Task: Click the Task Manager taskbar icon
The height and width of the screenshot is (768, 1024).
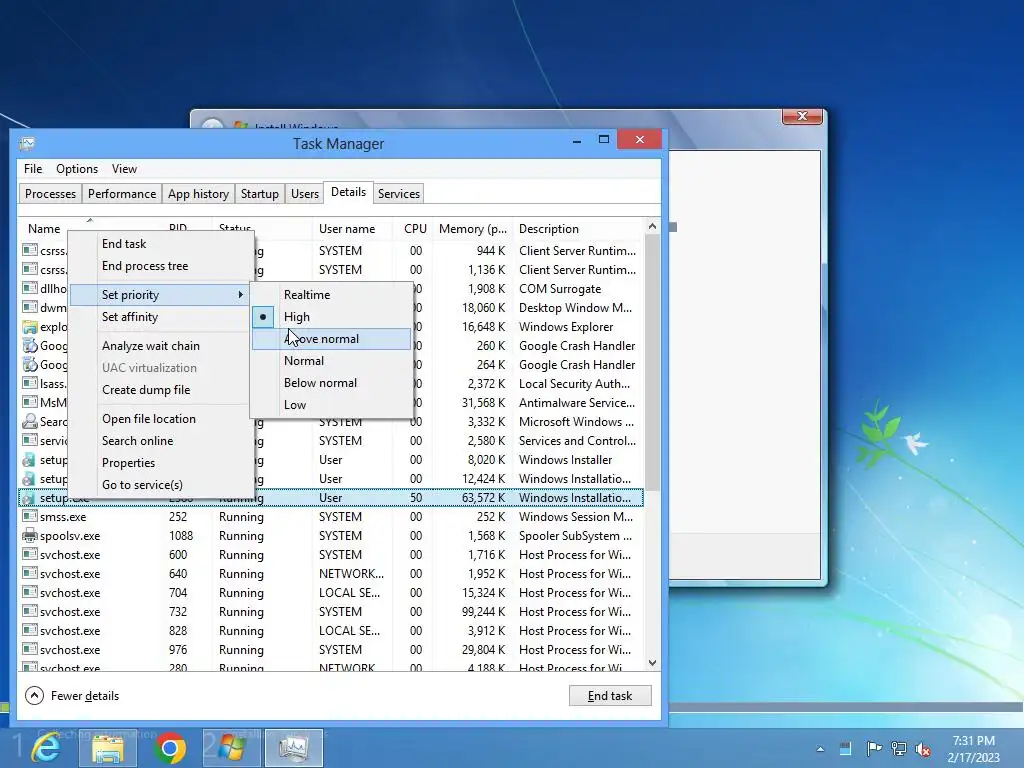Action: click(294, 748)
